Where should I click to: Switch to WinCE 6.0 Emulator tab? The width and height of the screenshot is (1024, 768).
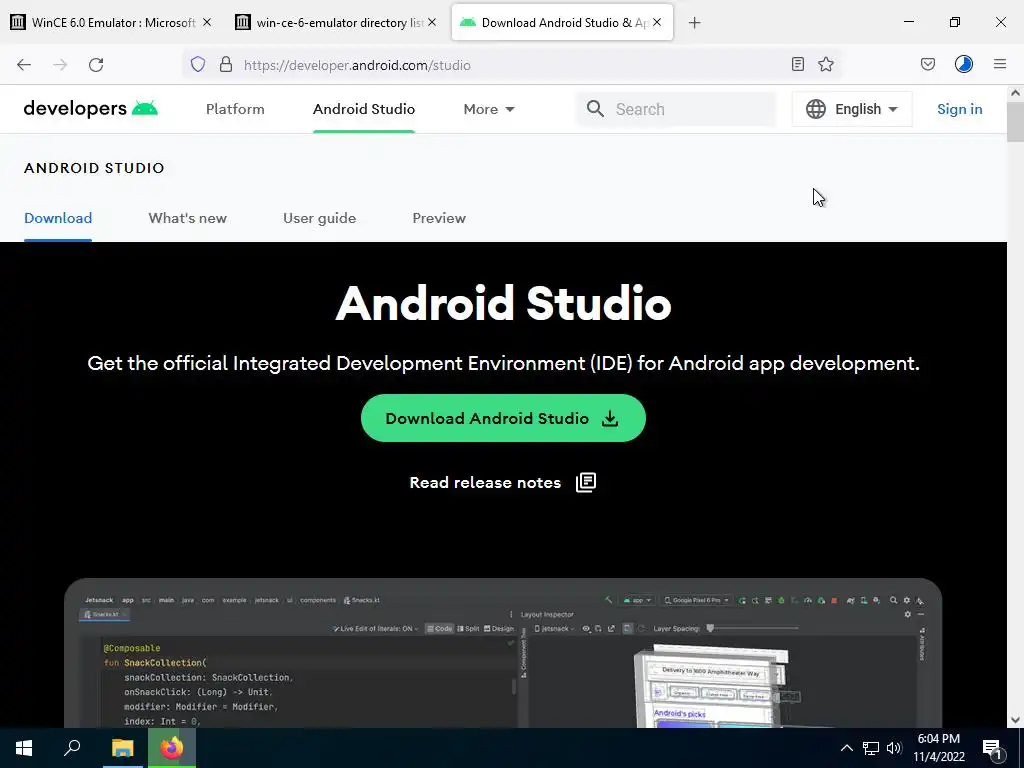pyautogui.click(x=104, y=23)
